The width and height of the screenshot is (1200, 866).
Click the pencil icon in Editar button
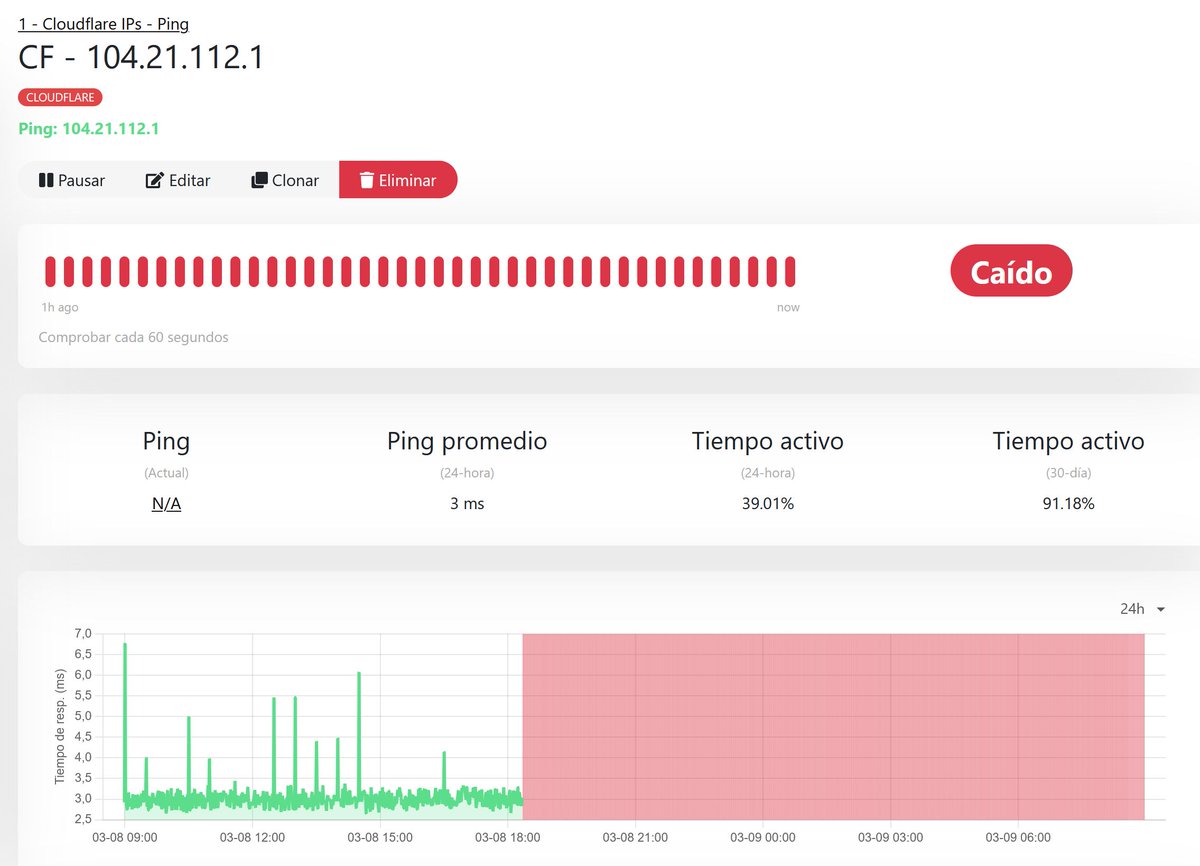click(x=154, y=180)
